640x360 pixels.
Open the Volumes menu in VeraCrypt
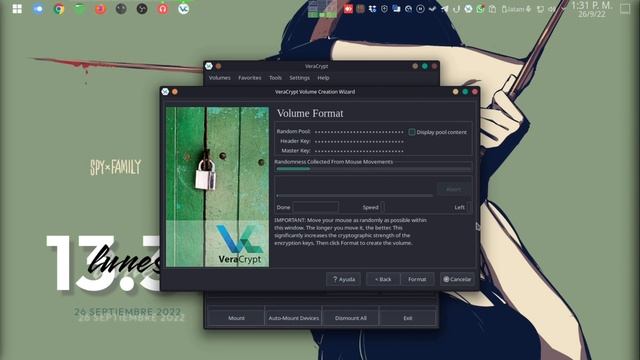[220, 78]
